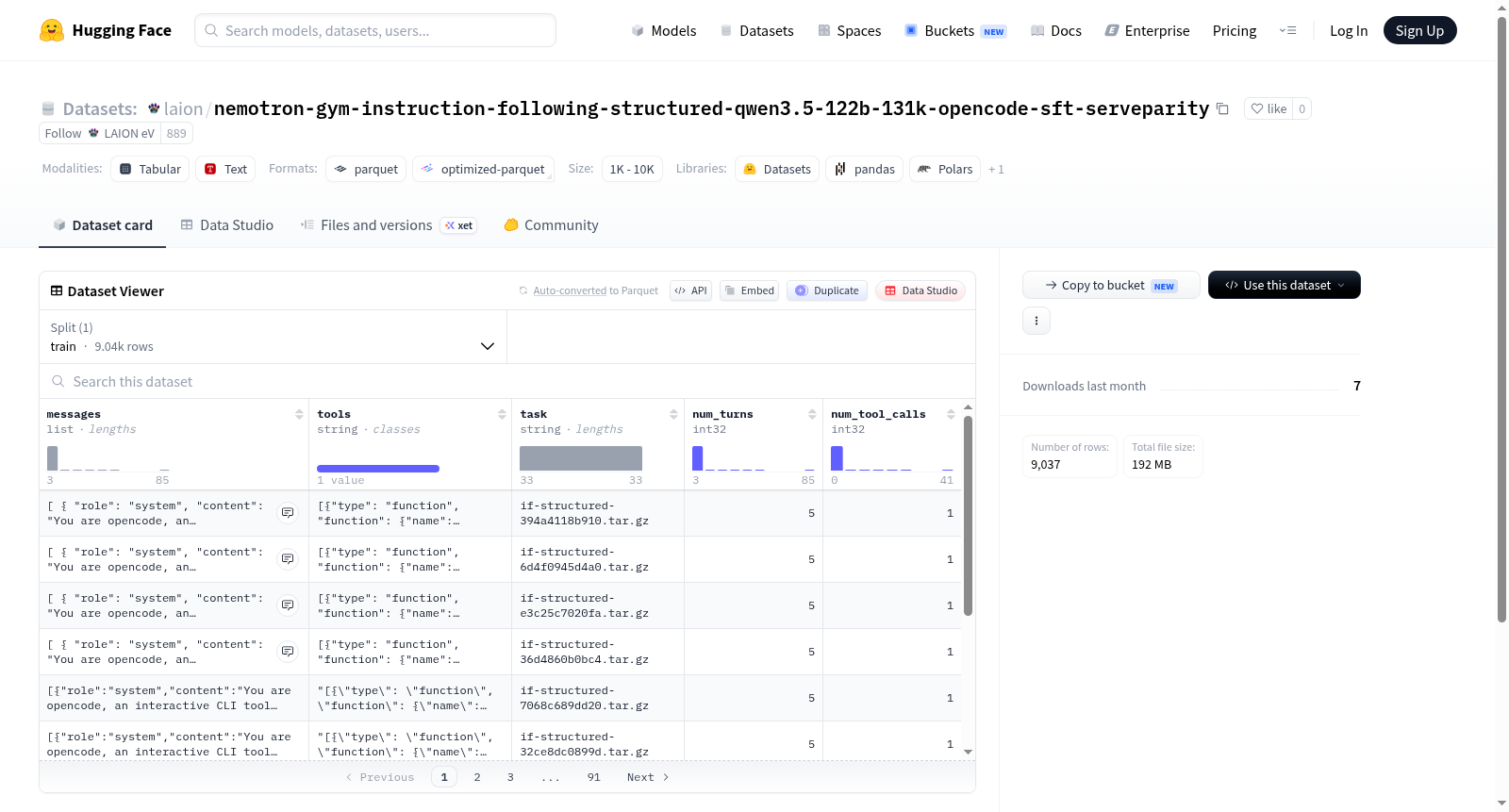Click the API button in viewer
The height and width of the screenshot is (812, 1509).
[690, 290]
